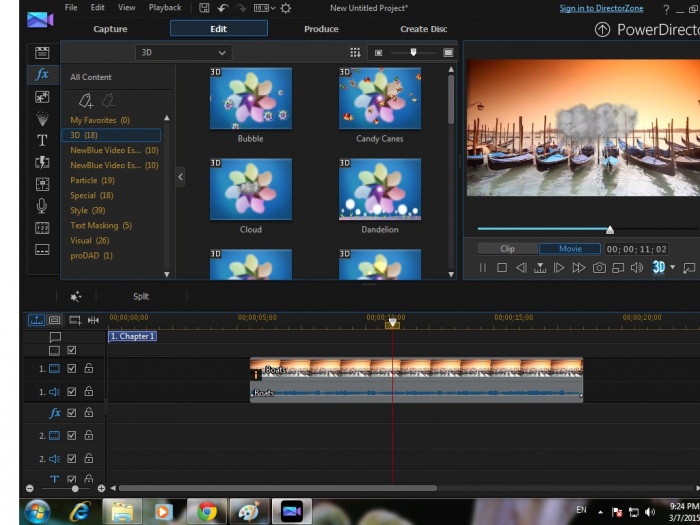
Task: Click the Stop button in preview controls
Action: coord(502,268)
